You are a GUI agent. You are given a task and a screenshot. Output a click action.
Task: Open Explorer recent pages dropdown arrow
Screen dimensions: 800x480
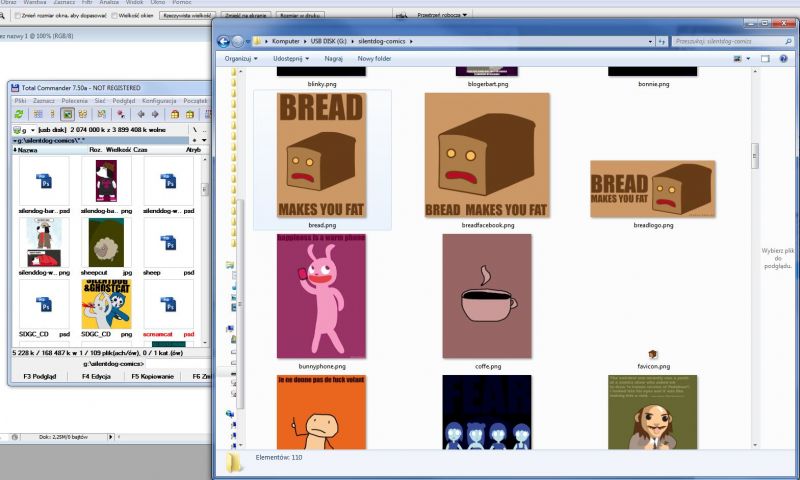248,41
